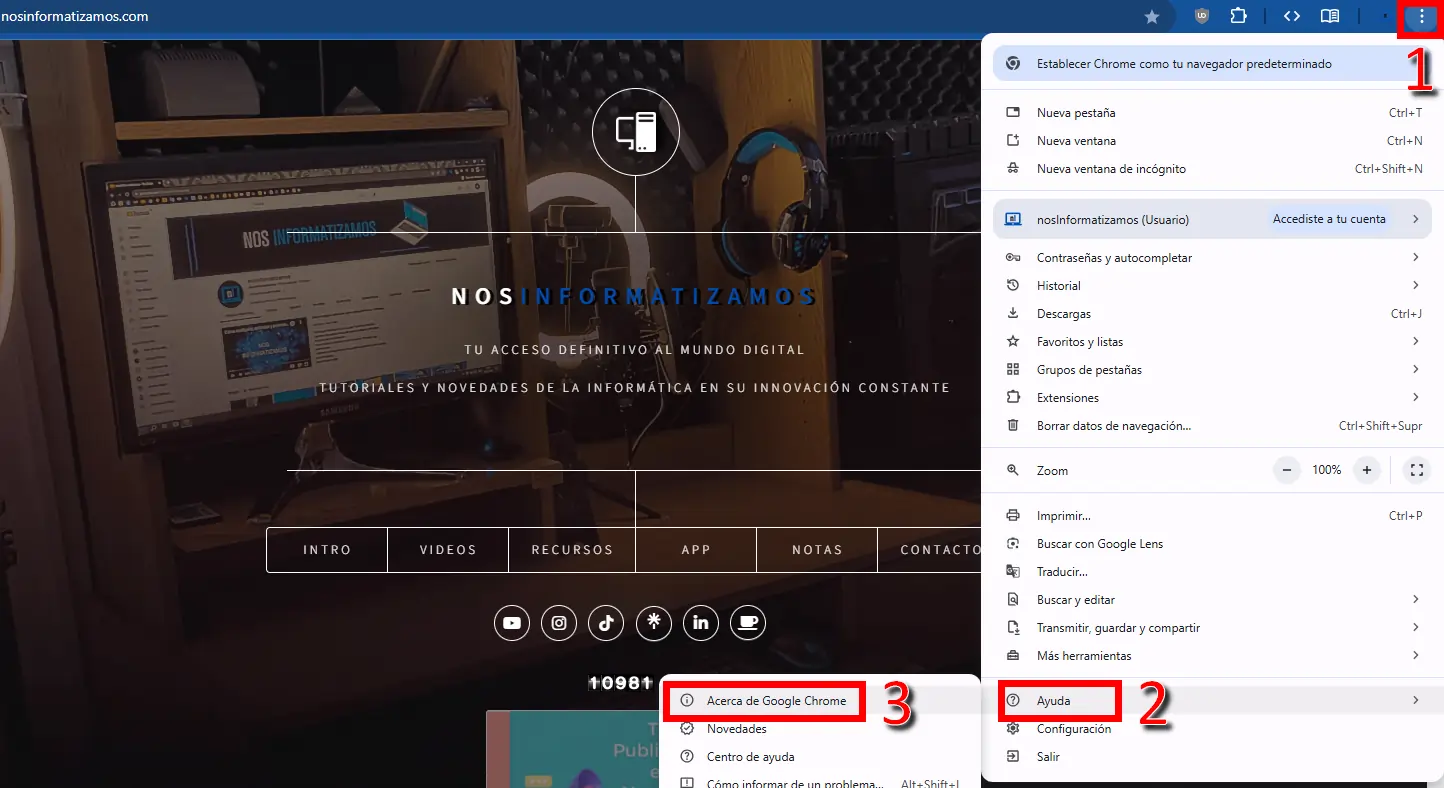This screenshot has width=1444, height=788.
Task: Choose Nueva ventana from the menu
Action: point(1212,141)
